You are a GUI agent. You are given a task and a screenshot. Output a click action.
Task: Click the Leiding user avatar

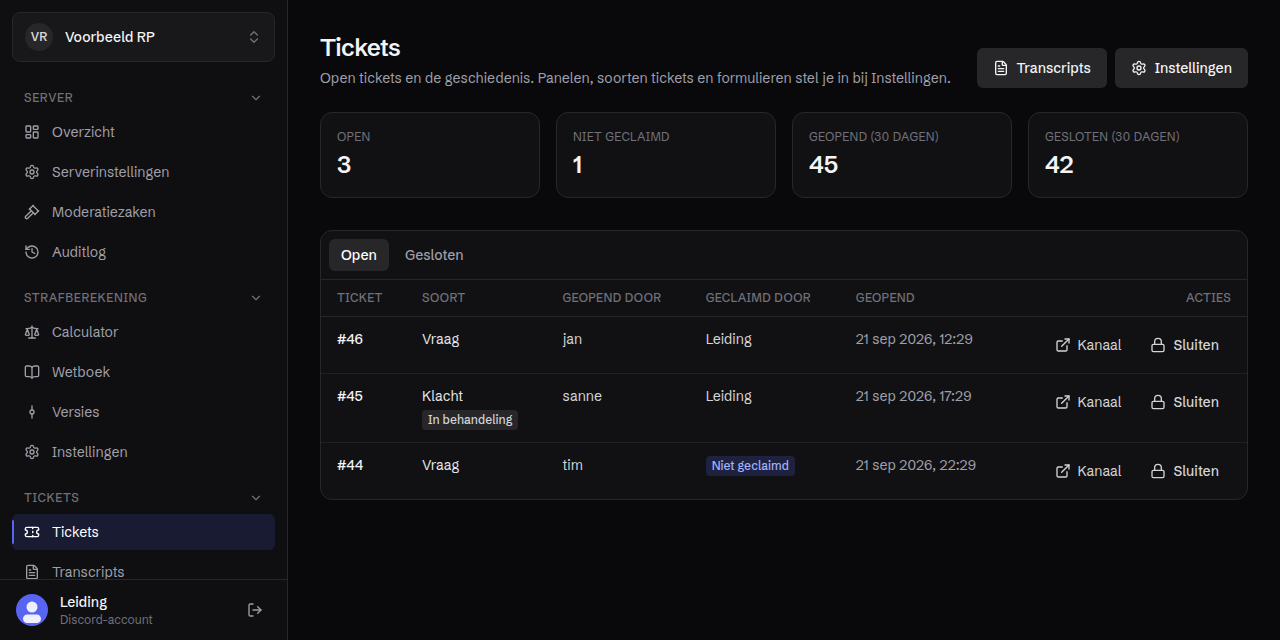32,610
